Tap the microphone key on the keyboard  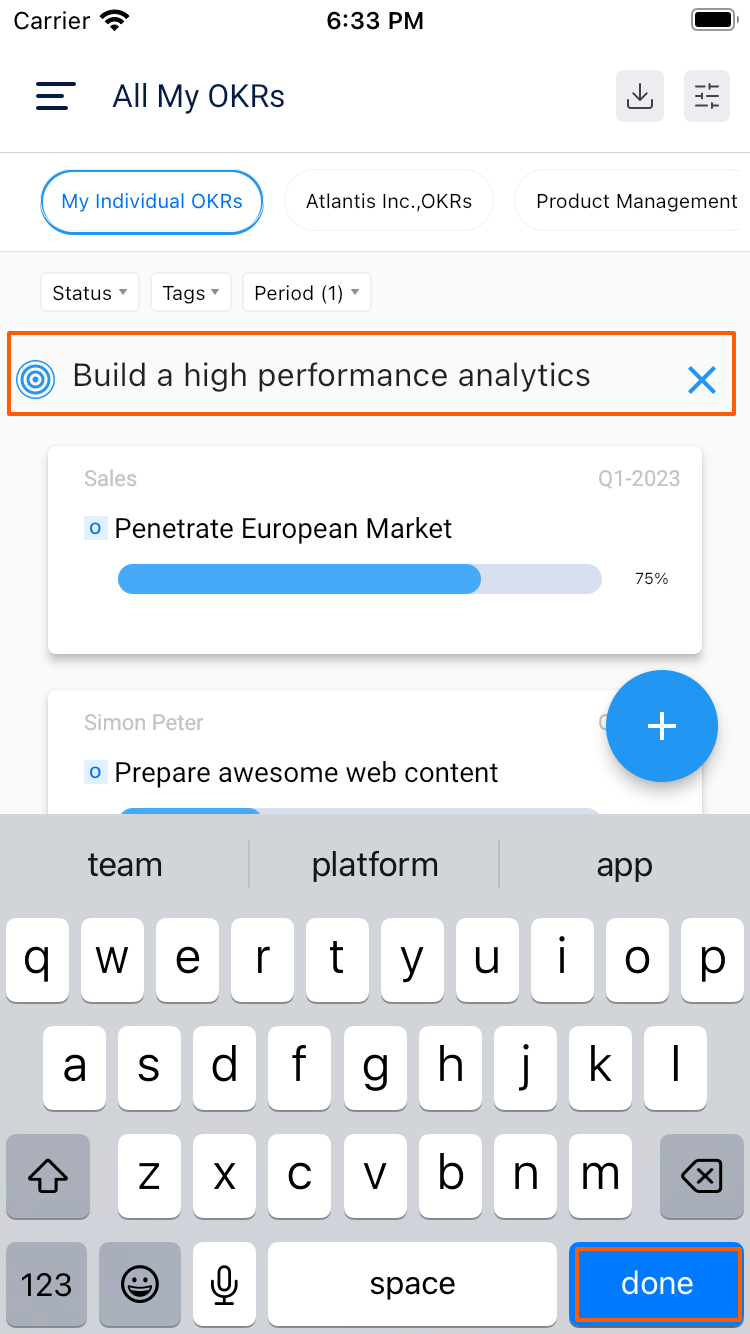click(x=224, y=1284)
